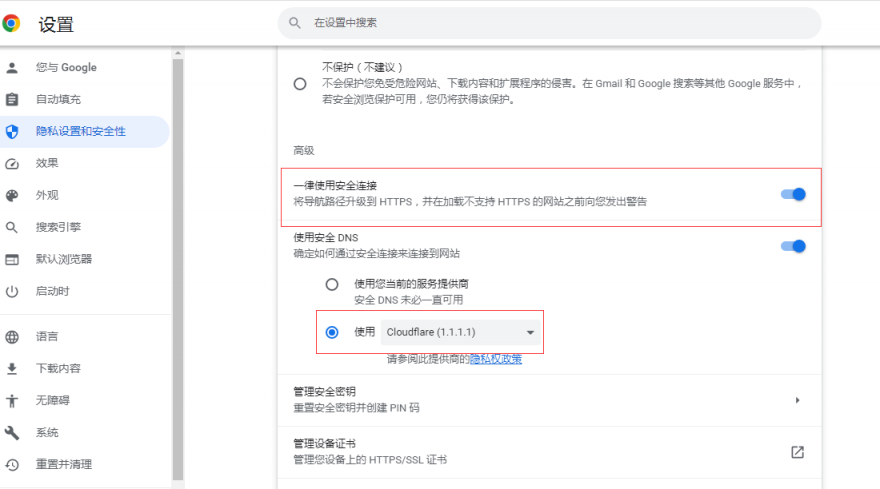This screenshot has height=489, width=880.
Task: Click the search magnifier icon in settings
Action: (x=295, y=22)
